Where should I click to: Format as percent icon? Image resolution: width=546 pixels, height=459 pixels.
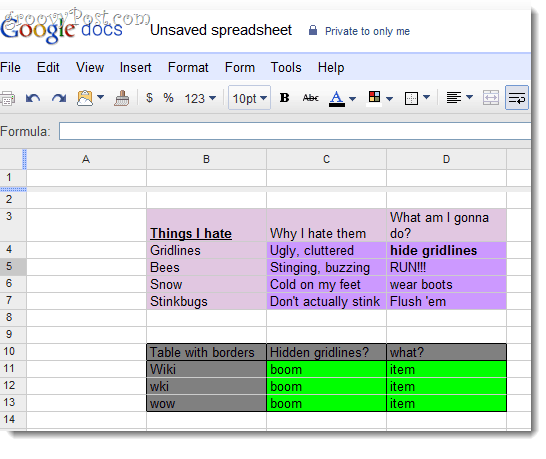coord(169,98)
